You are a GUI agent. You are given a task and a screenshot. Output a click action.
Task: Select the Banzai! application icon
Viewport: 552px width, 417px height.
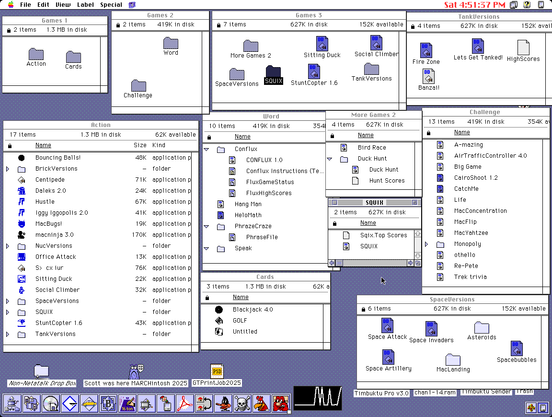coord(428,76)
